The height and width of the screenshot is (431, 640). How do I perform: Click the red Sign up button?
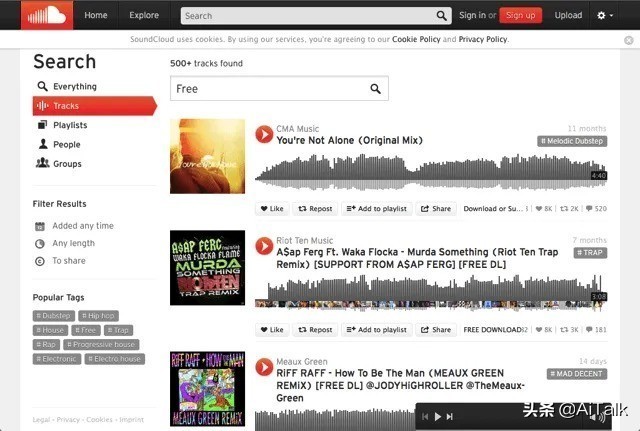tap(520, 15)
